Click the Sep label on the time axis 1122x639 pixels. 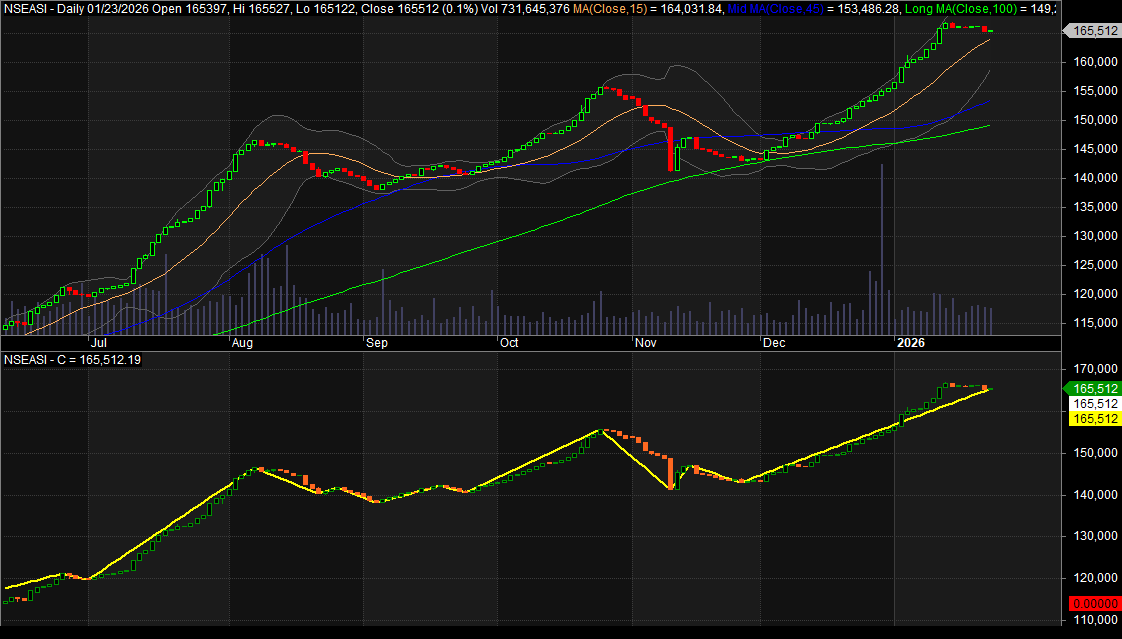pos(377,343)
